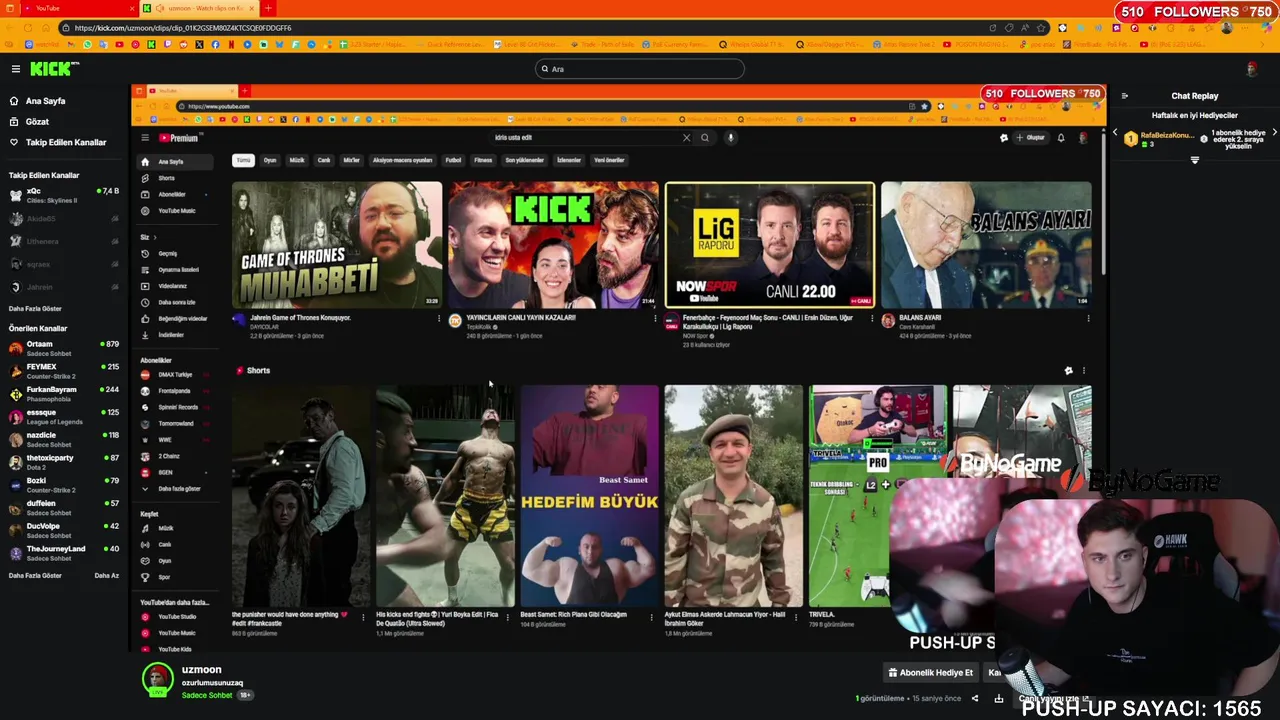Viewport: 1280px width, 720px height.
Task: Open the Twitch bookmark icon
Action: coord(167,44)
